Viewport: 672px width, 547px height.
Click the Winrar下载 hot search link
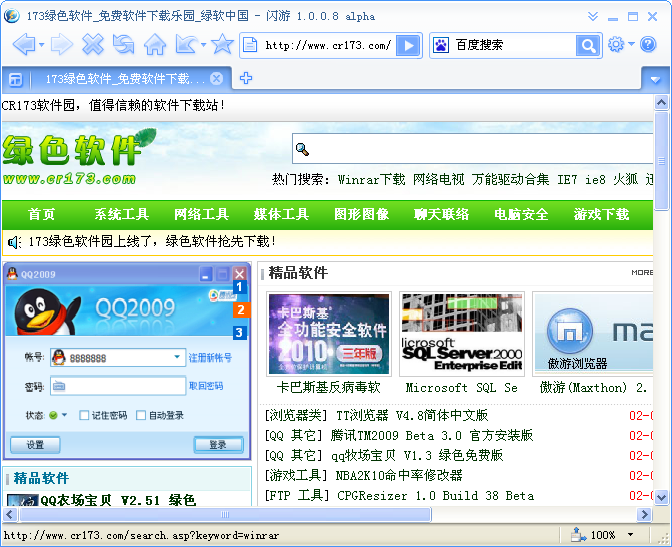(371, 179)
